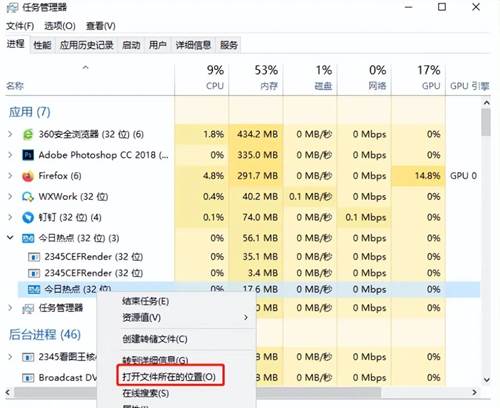Collapse the 今日热点 process group
The height and width of the screenshot is (408, 500).
(10, 238)
